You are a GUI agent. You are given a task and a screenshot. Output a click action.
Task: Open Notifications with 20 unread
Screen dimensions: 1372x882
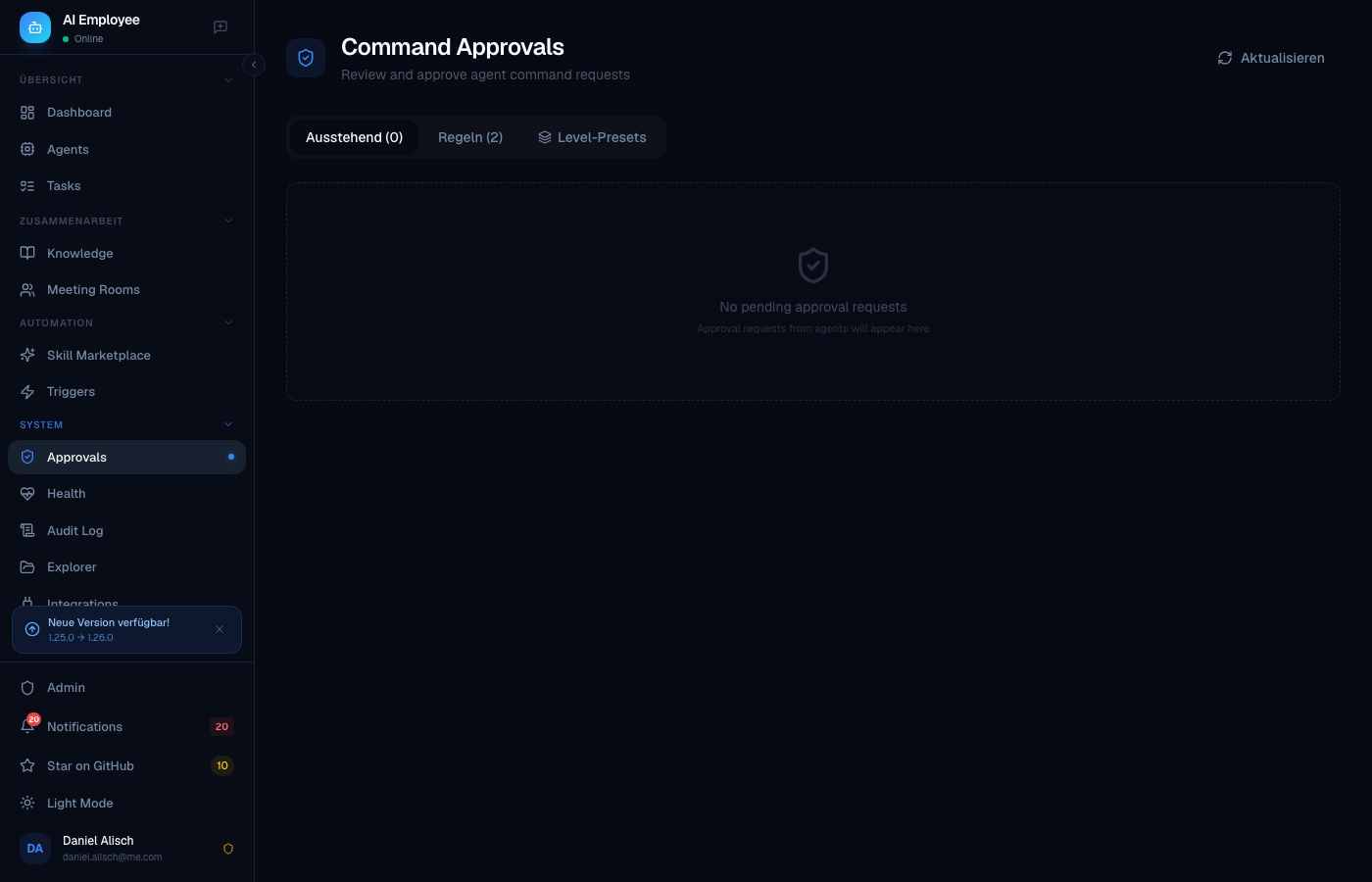point(84,726)
